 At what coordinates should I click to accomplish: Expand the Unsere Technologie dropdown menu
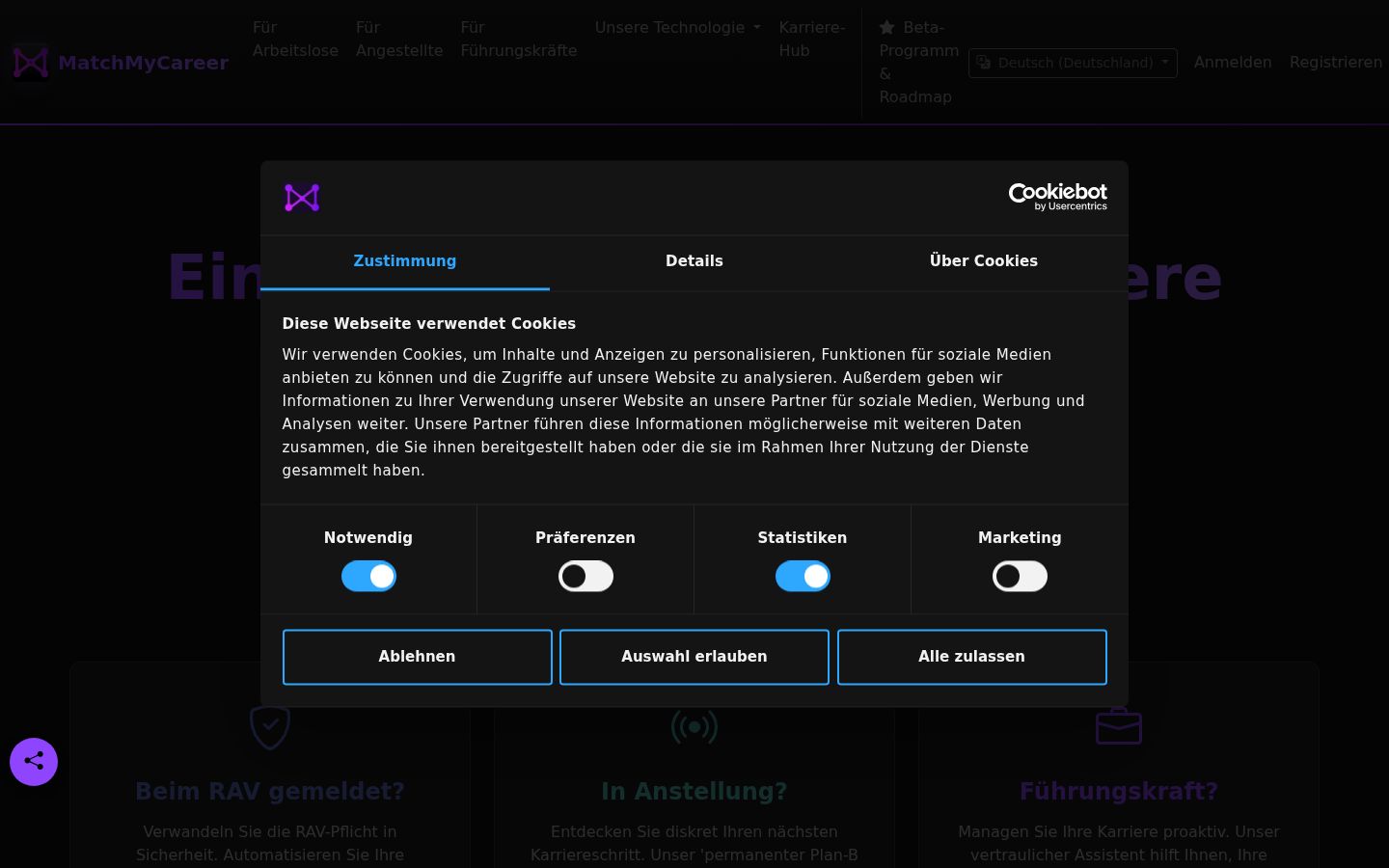point(678,28)
